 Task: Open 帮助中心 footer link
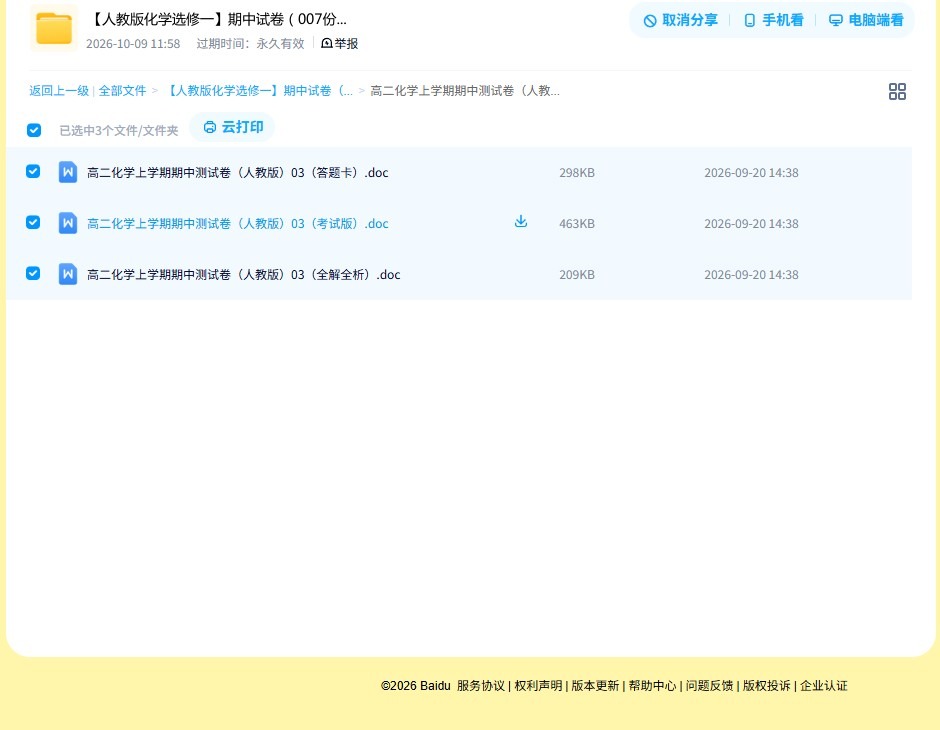coord(652,686)
